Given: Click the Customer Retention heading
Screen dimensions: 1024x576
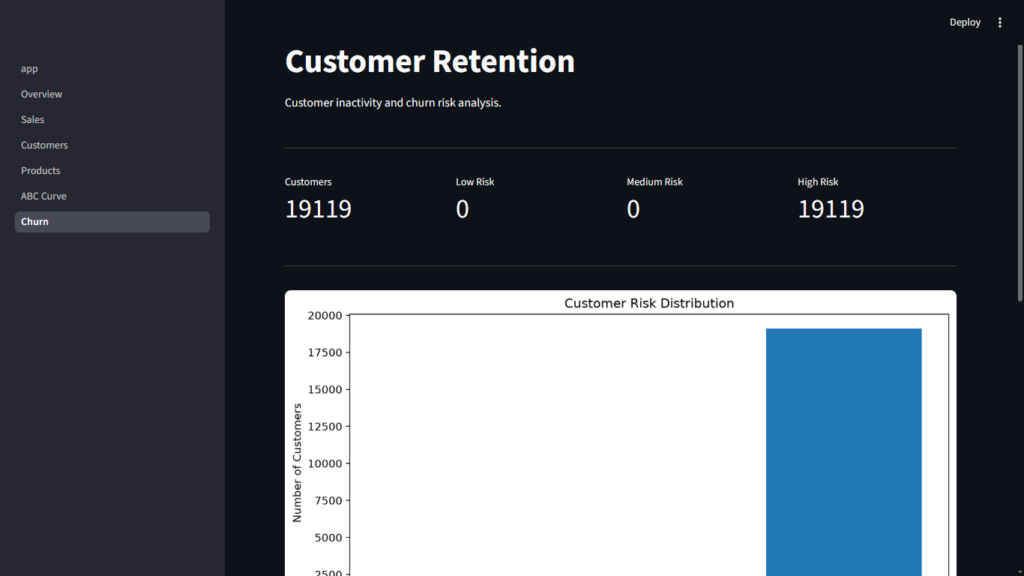Looking at the screenshot, I should 430,61.
